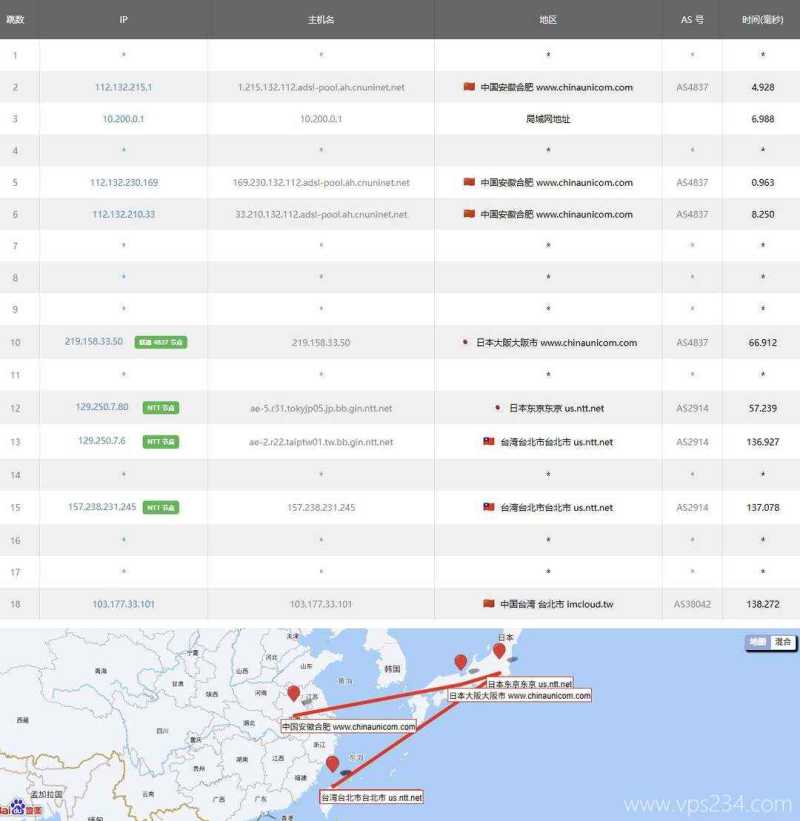800x821 pixels.
Task: Switch the map to 混合 hybrid view
Action: tap(783, 642)
